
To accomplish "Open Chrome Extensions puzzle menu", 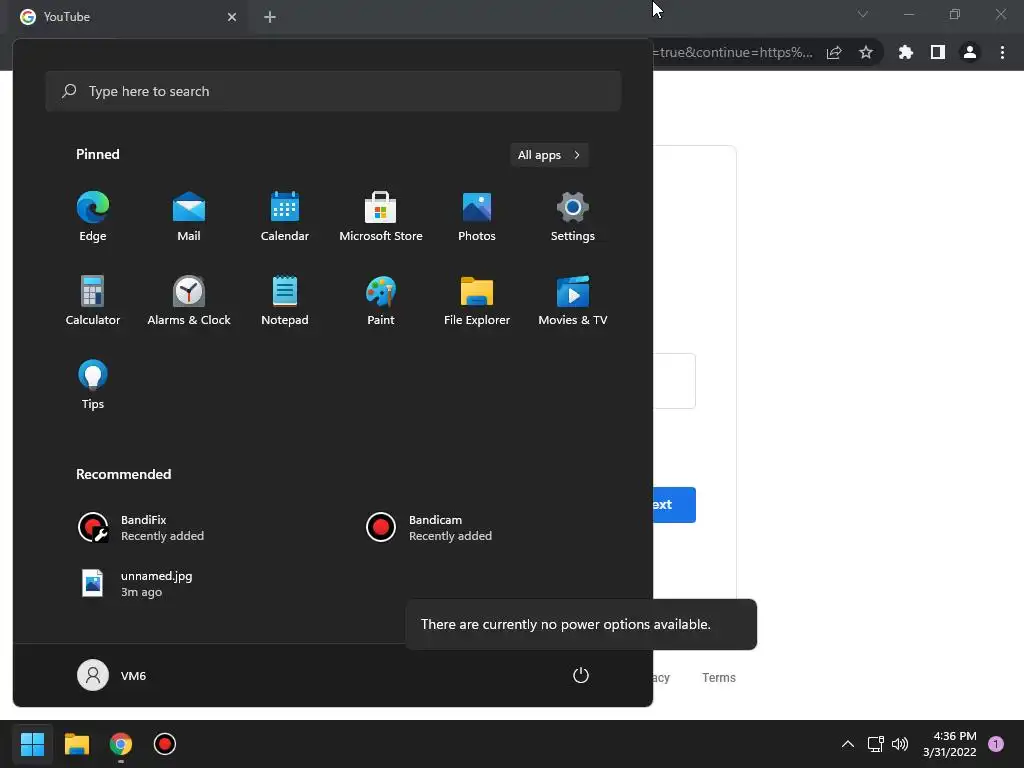I will (x=906, y=52).
